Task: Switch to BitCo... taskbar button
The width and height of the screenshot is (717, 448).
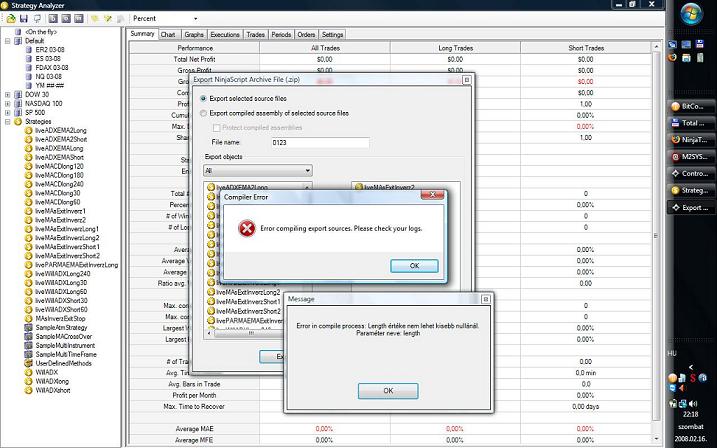Action: click(690, 106)
